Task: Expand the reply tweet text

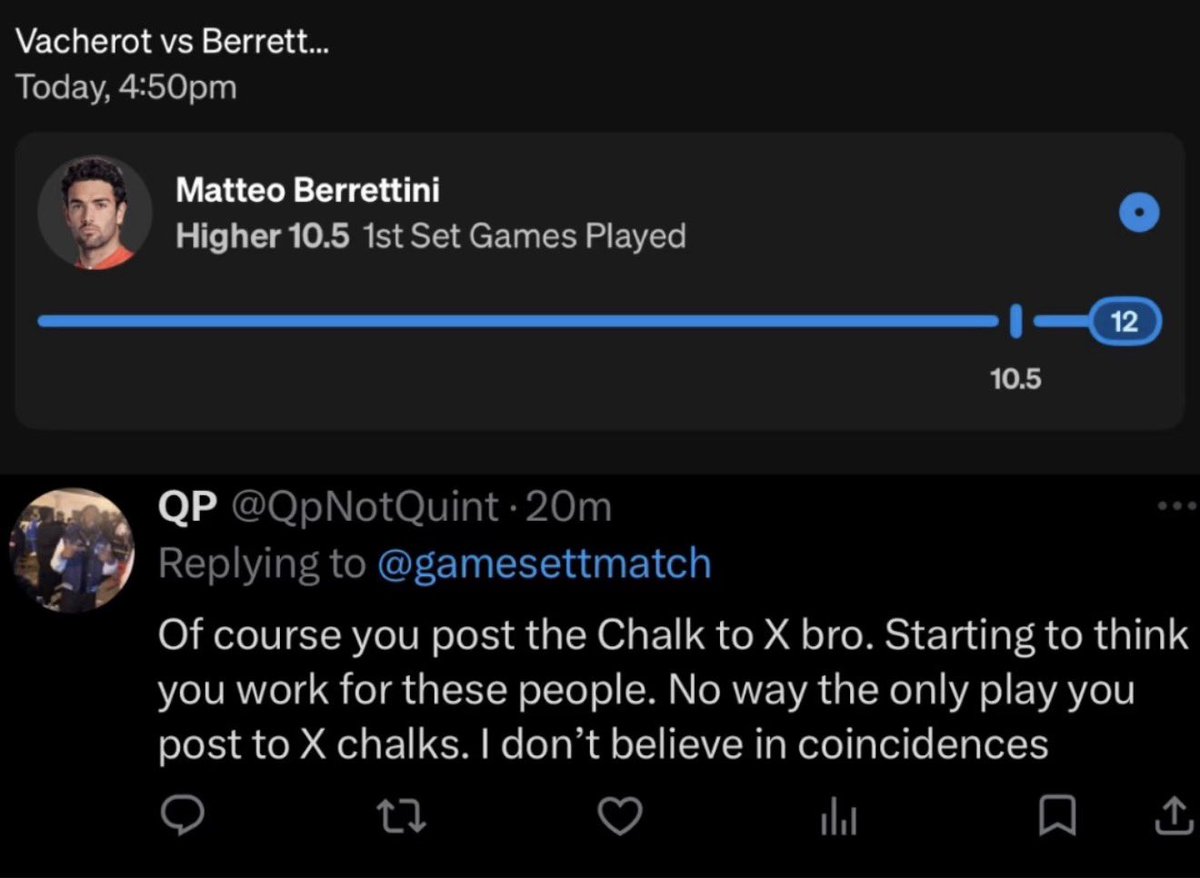Action: coord(672,690)
